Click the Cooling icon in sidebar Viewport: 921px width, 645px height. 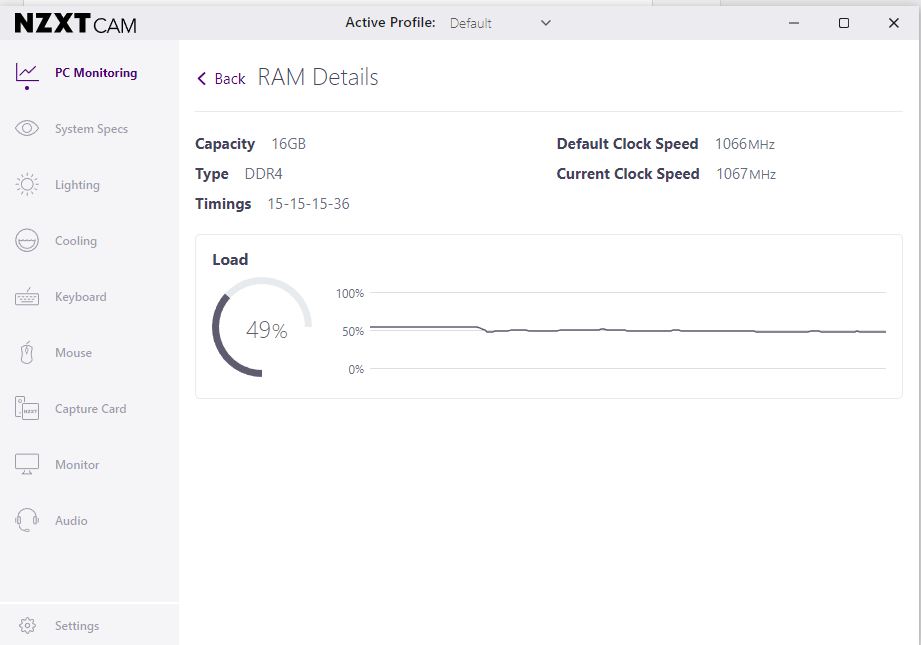[x=27, y=240]
